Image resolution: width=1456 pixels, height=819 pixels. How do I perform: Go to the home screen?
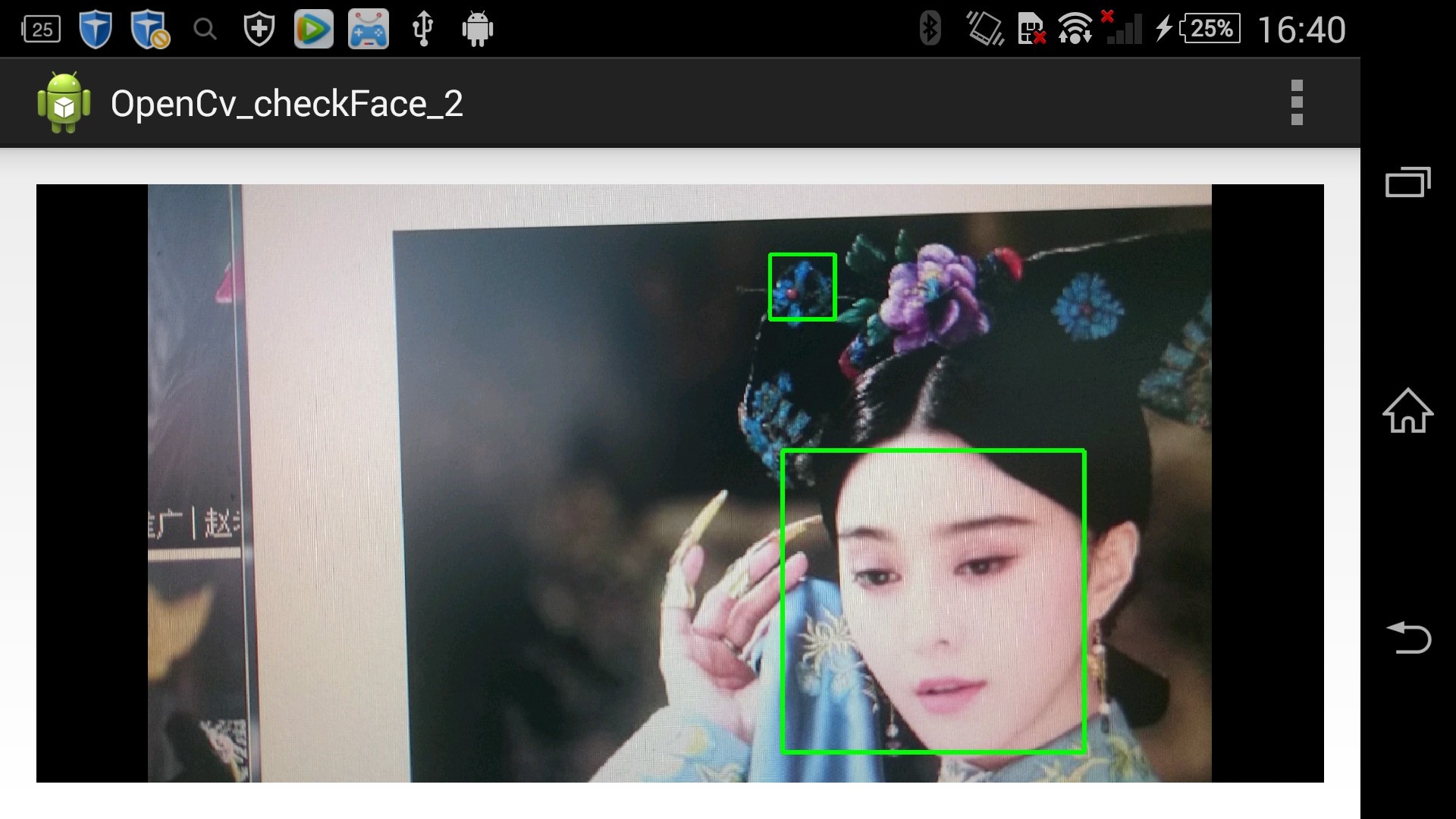pyautogui.click(x=1408, y=410)
